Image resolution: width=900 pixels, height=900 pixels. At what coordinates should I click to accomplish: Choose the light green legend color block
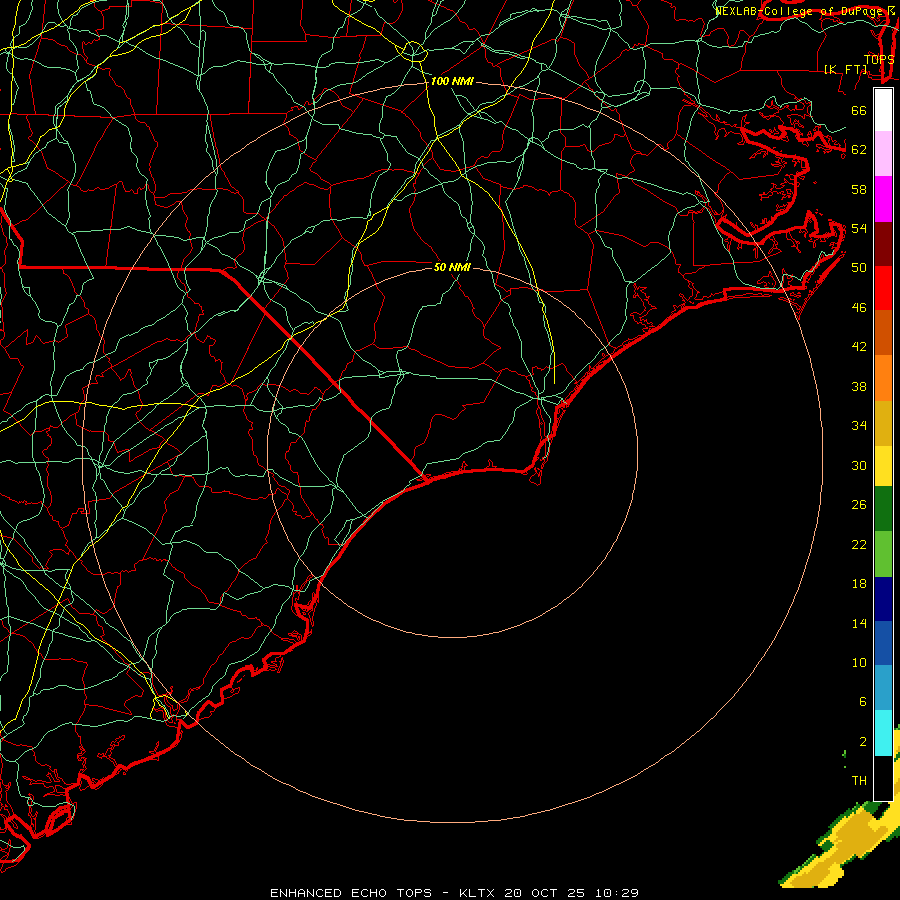[x=883, y=554]
